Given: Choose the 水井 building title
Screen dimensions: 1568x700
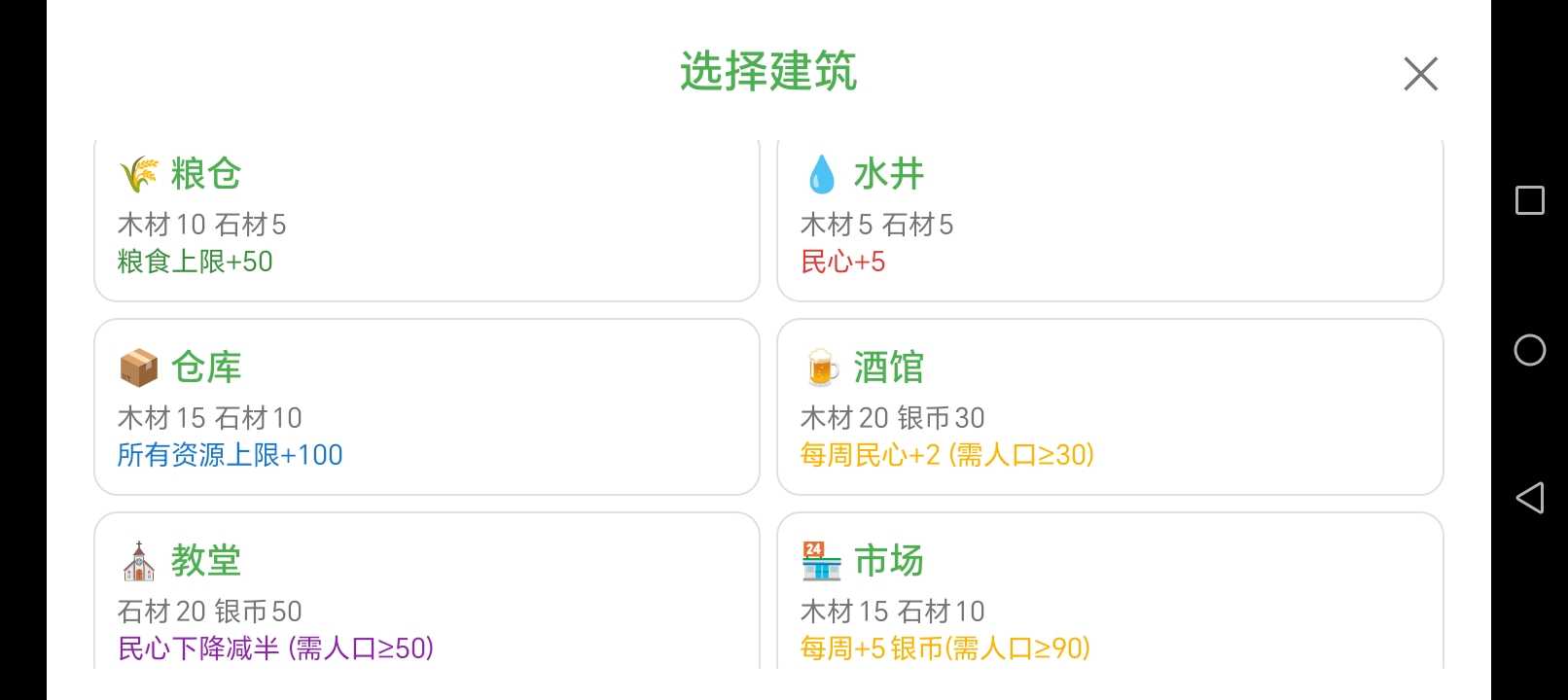Looking at the screenshot, I should pos(888,174).
